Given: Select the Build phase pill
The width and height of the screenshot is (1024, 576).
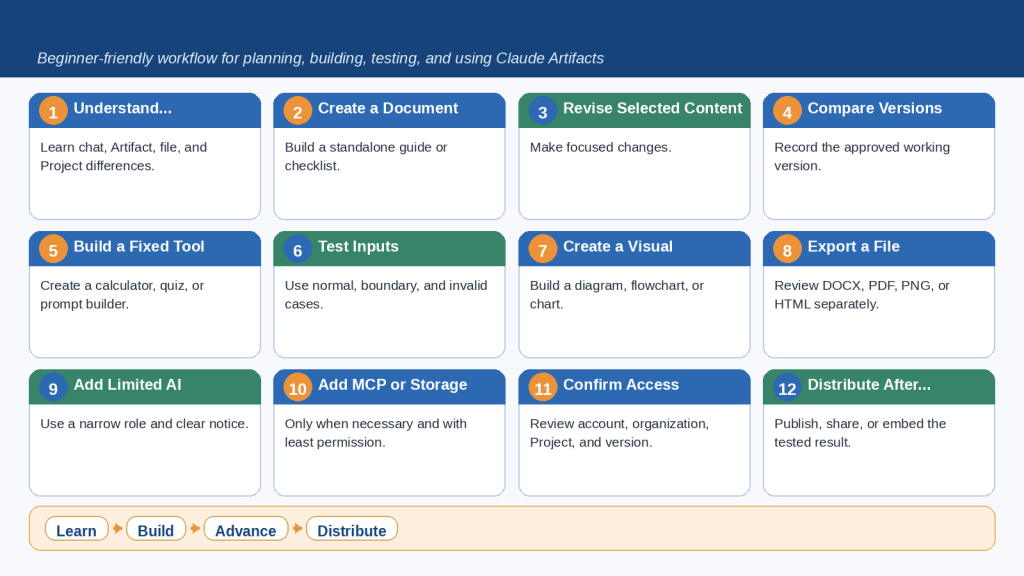Looking at the screenshot, I should tap(156, 529).
